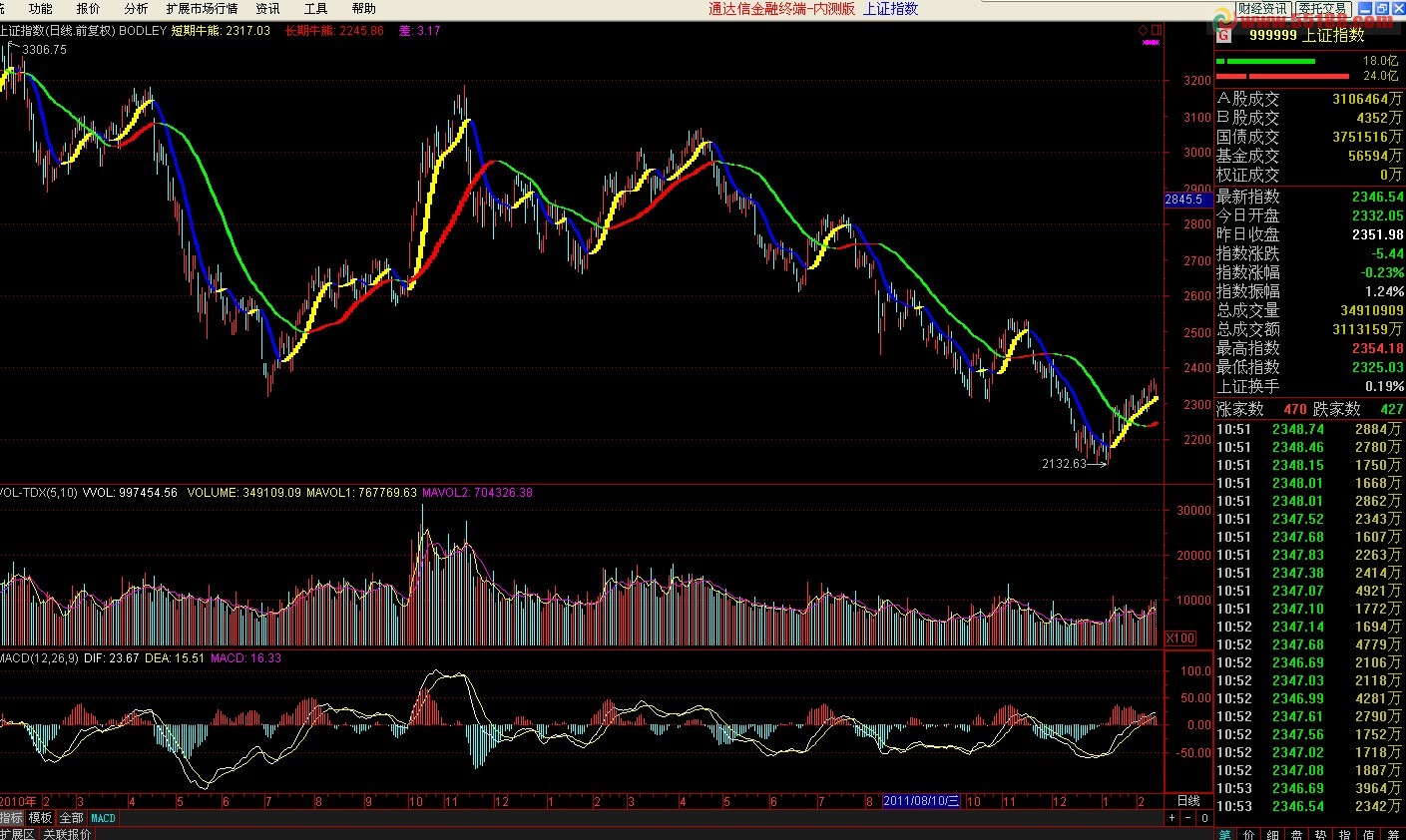Click the magenta marker below the diamond icon
1406x840 pixels.
pyautogui.click(x=1151, y=43)
